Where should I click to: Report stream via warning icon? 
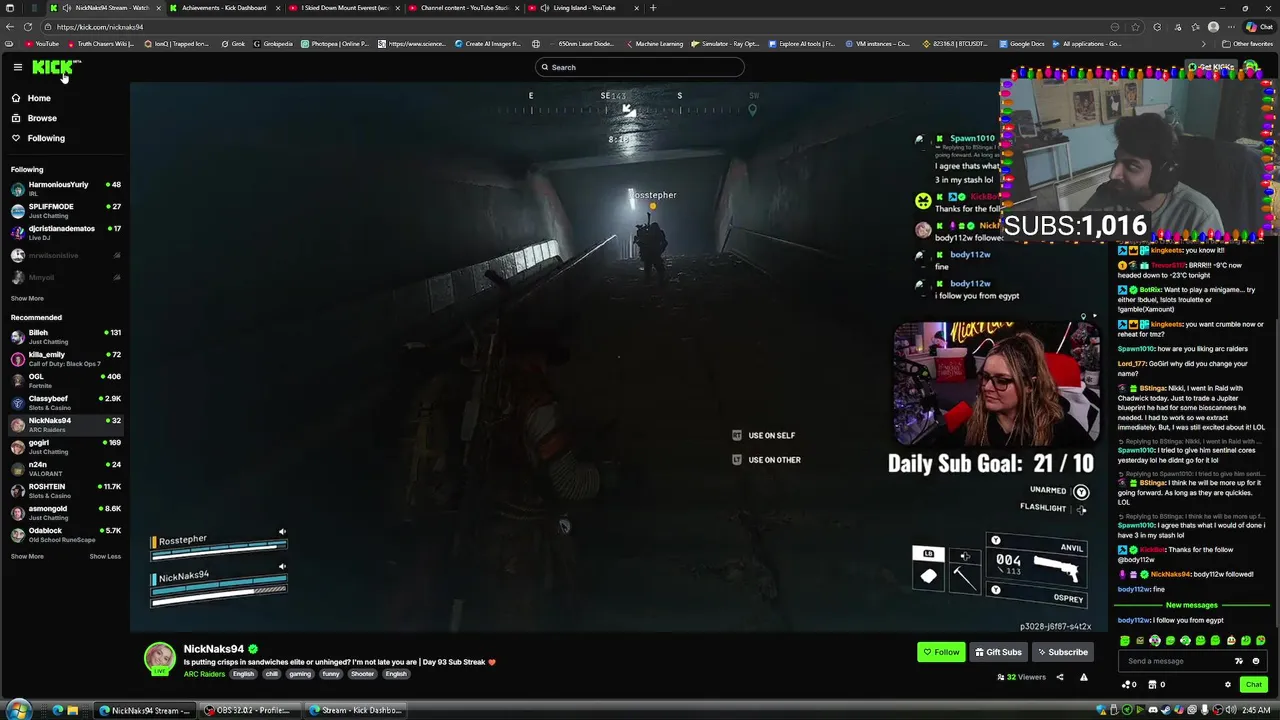tap(1083, 677)
